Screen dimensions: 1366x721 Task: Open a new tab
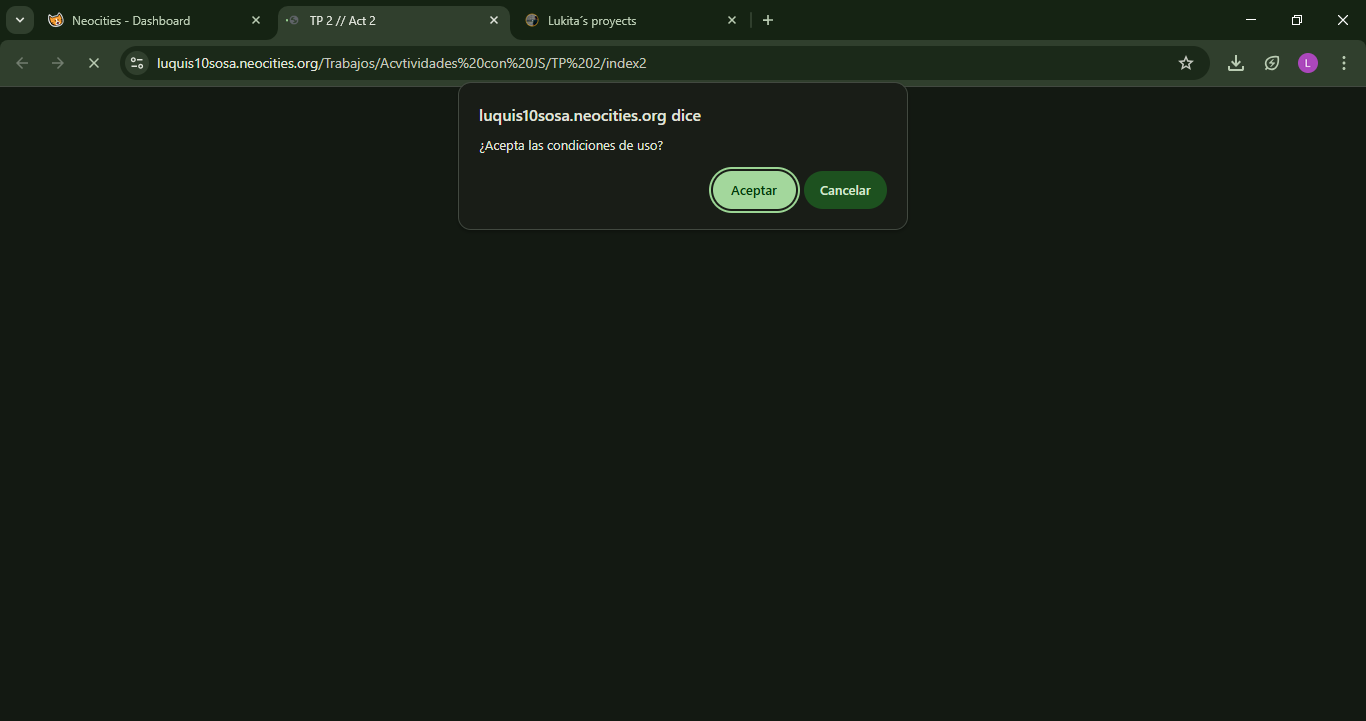tap(768, 20)
